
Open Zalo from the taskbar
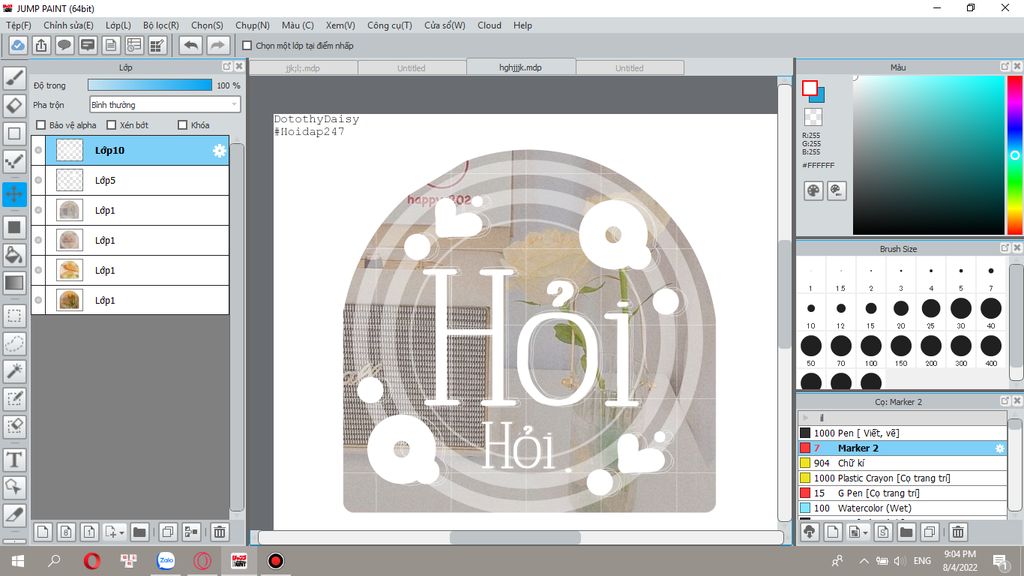pos(166,561)
